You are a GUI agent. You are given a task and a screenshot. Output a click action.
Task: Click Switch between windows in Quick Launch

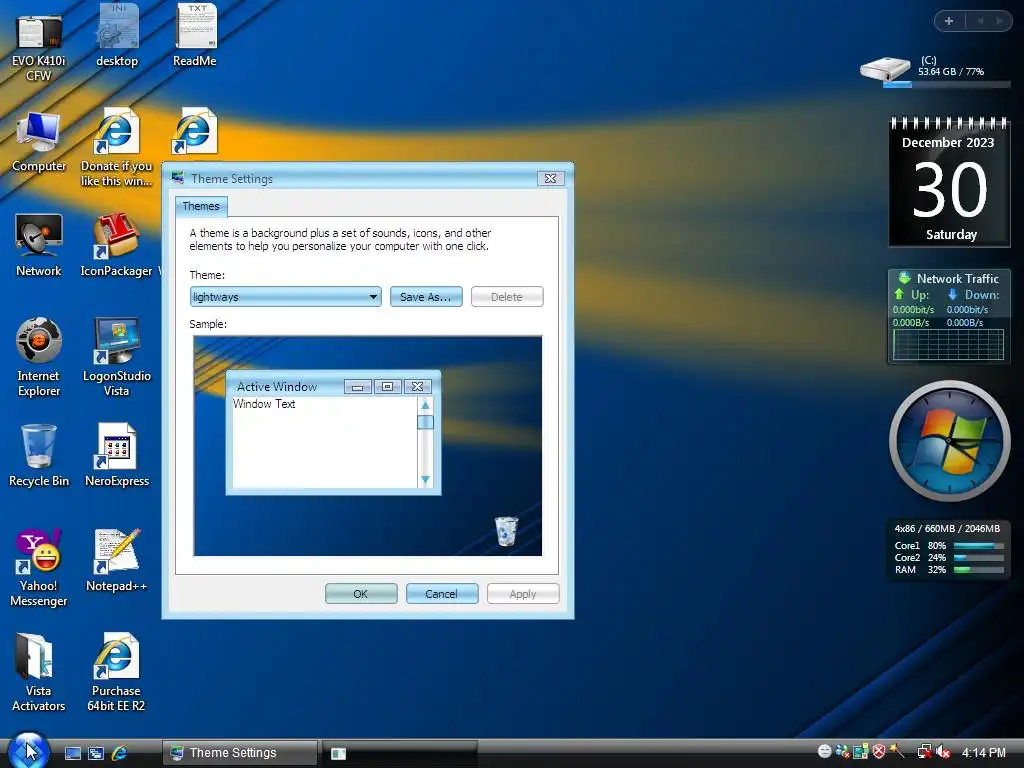96,753
